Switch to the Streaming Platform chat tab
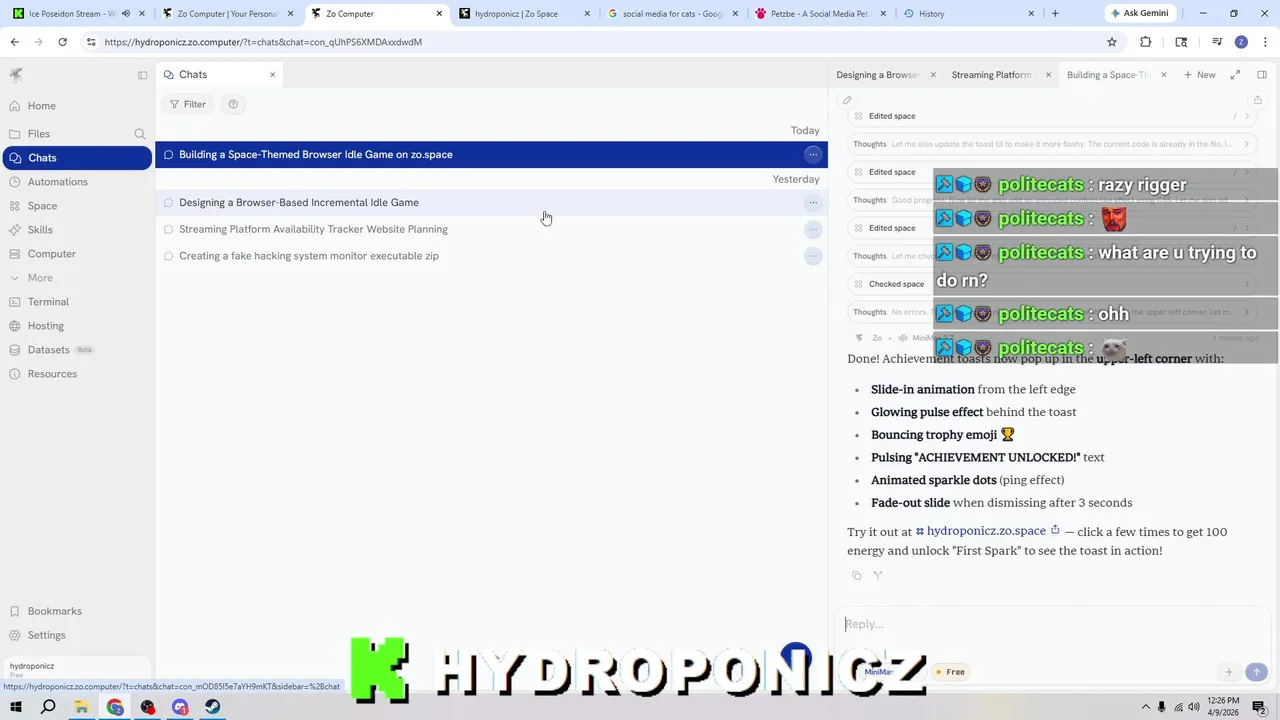The image size is (1280, 720). point(991,75)
